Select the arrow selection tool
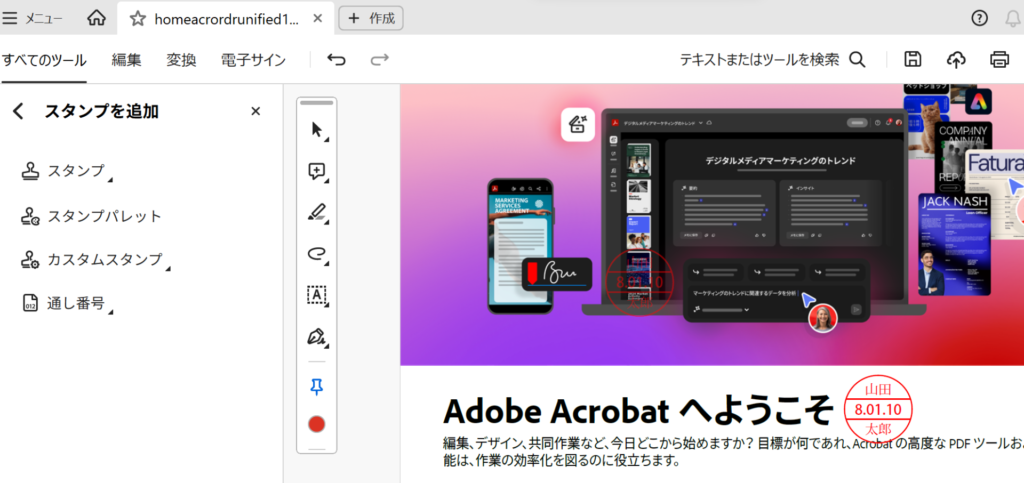Image resolution: width=1024 pixels, height=483 pixels. [318, 130]
